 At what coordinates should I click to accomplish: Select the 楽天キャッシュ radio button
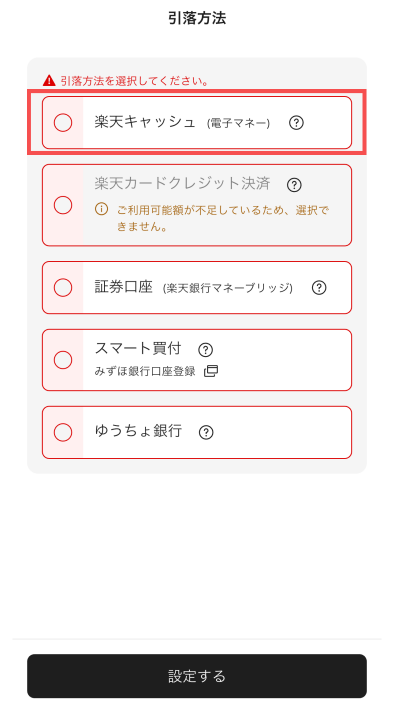pyautogui.click(x=63, y=122)
